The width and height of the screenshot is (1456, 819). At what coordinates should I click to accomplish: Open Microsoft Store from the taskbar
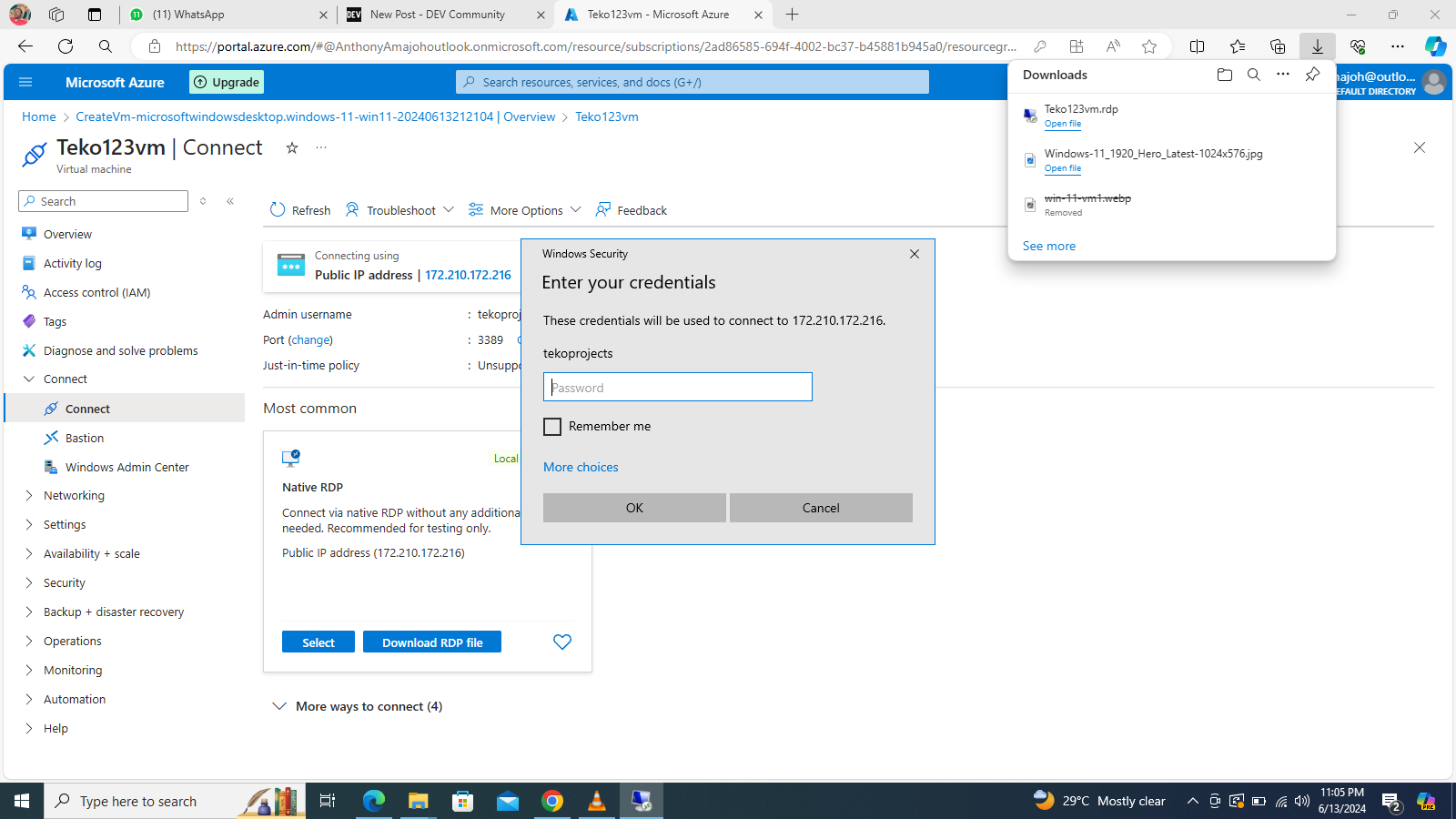pyautogui.click(x=463, y=801)
